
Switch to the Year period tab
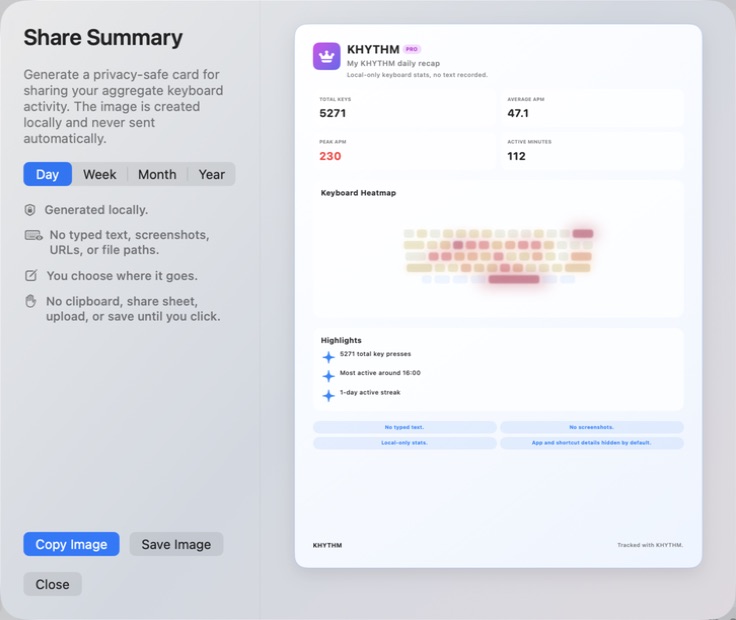point(211,174)
